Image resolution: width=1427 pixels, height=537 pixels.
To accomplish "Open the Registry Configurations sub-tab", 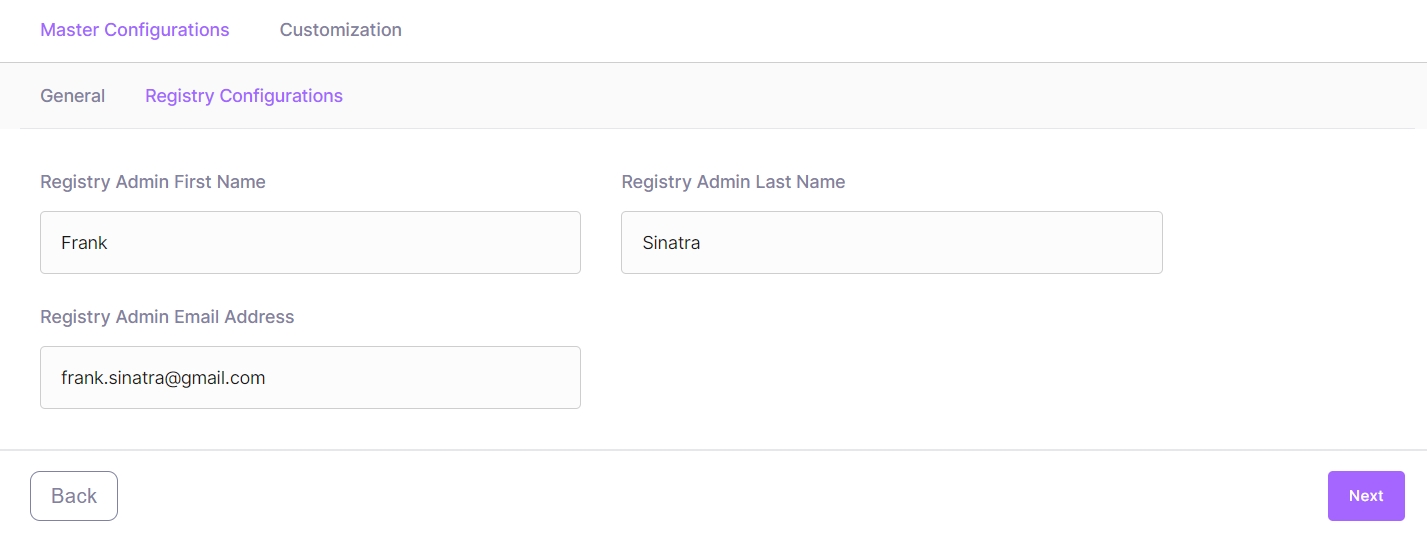I will pyautogui.click(x=244, y=96).
